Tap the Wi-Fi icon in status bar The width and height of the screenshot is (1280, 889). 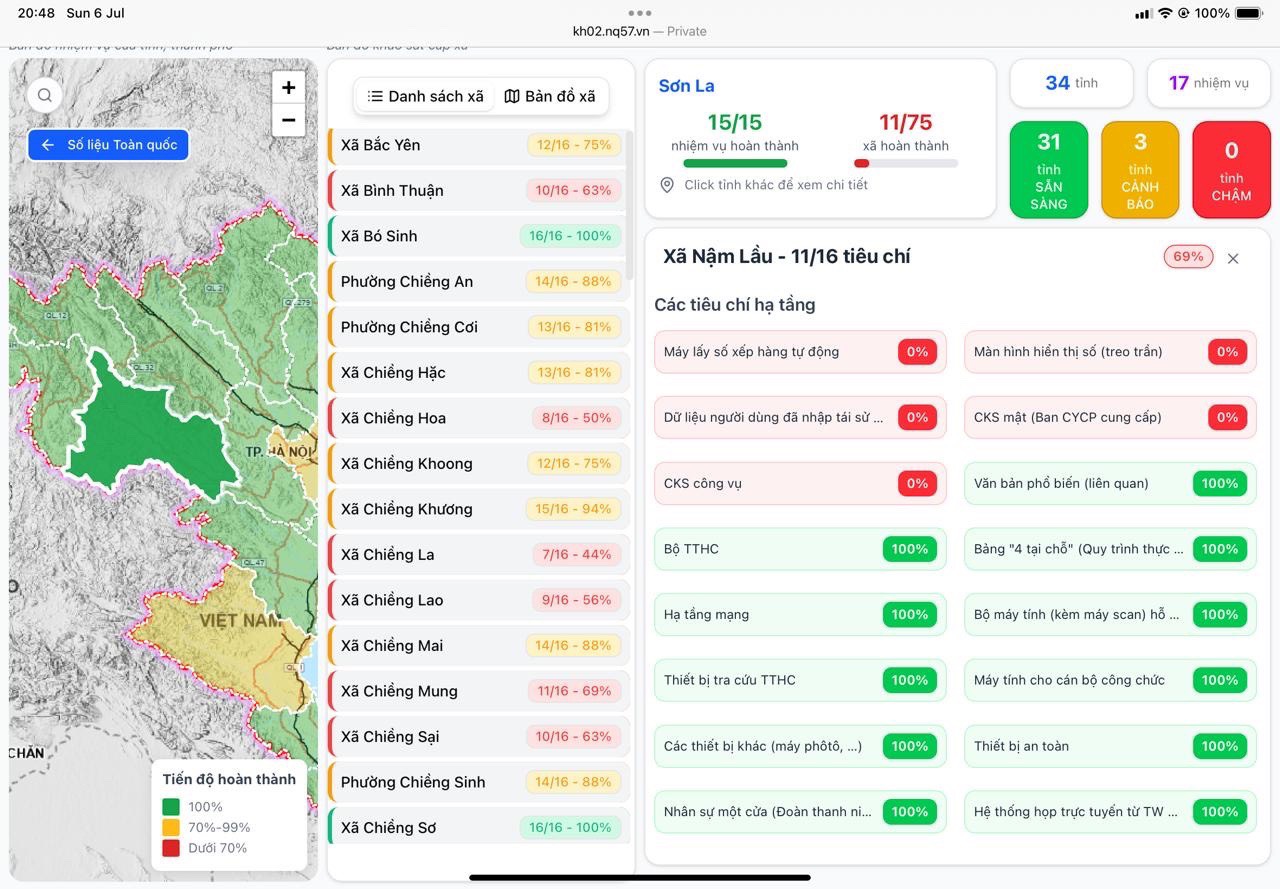(1165, 13)
